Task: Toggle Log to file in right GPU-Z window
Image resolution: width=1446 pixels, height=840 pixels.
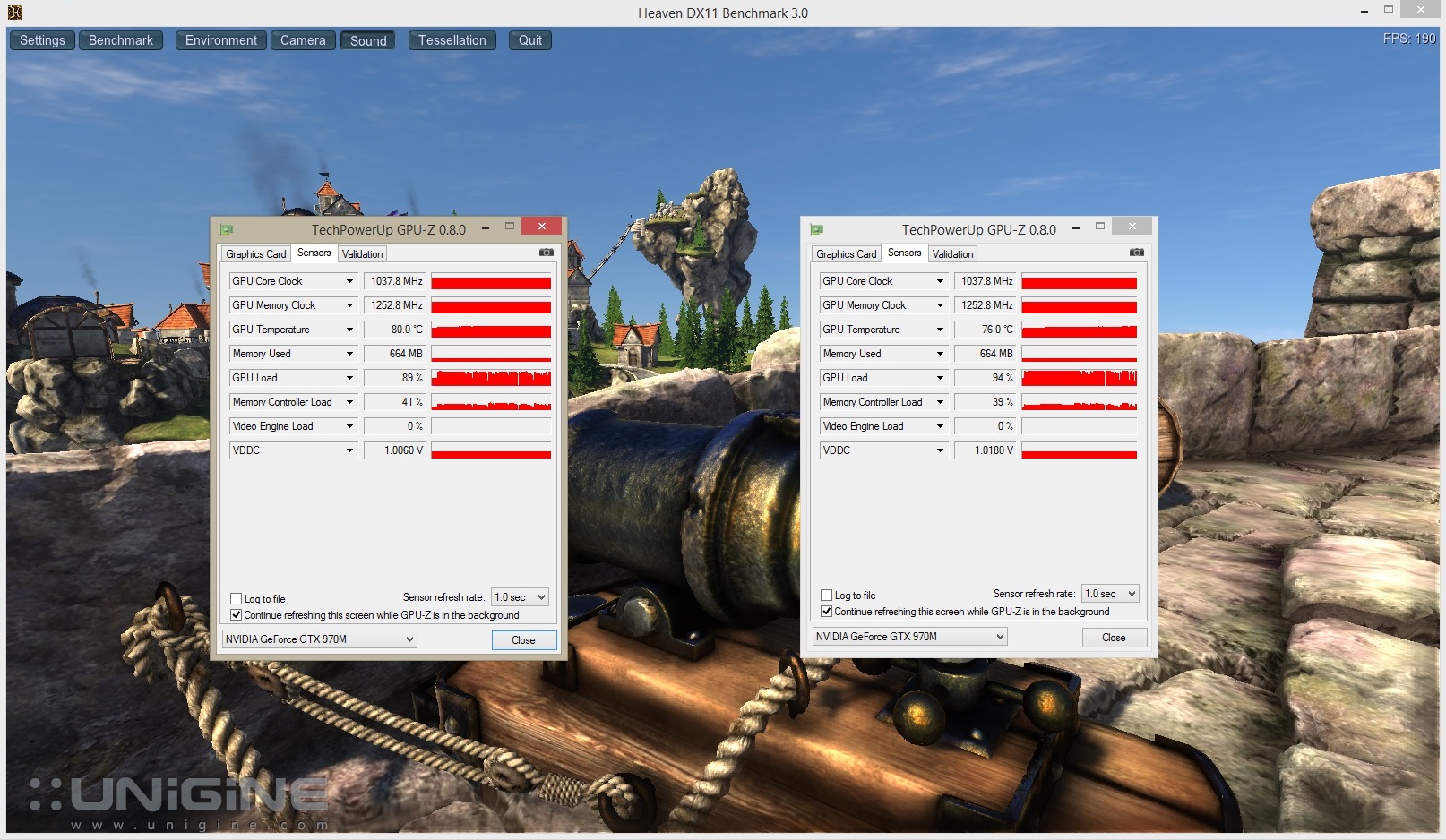Action: click(x=827, y=595)
